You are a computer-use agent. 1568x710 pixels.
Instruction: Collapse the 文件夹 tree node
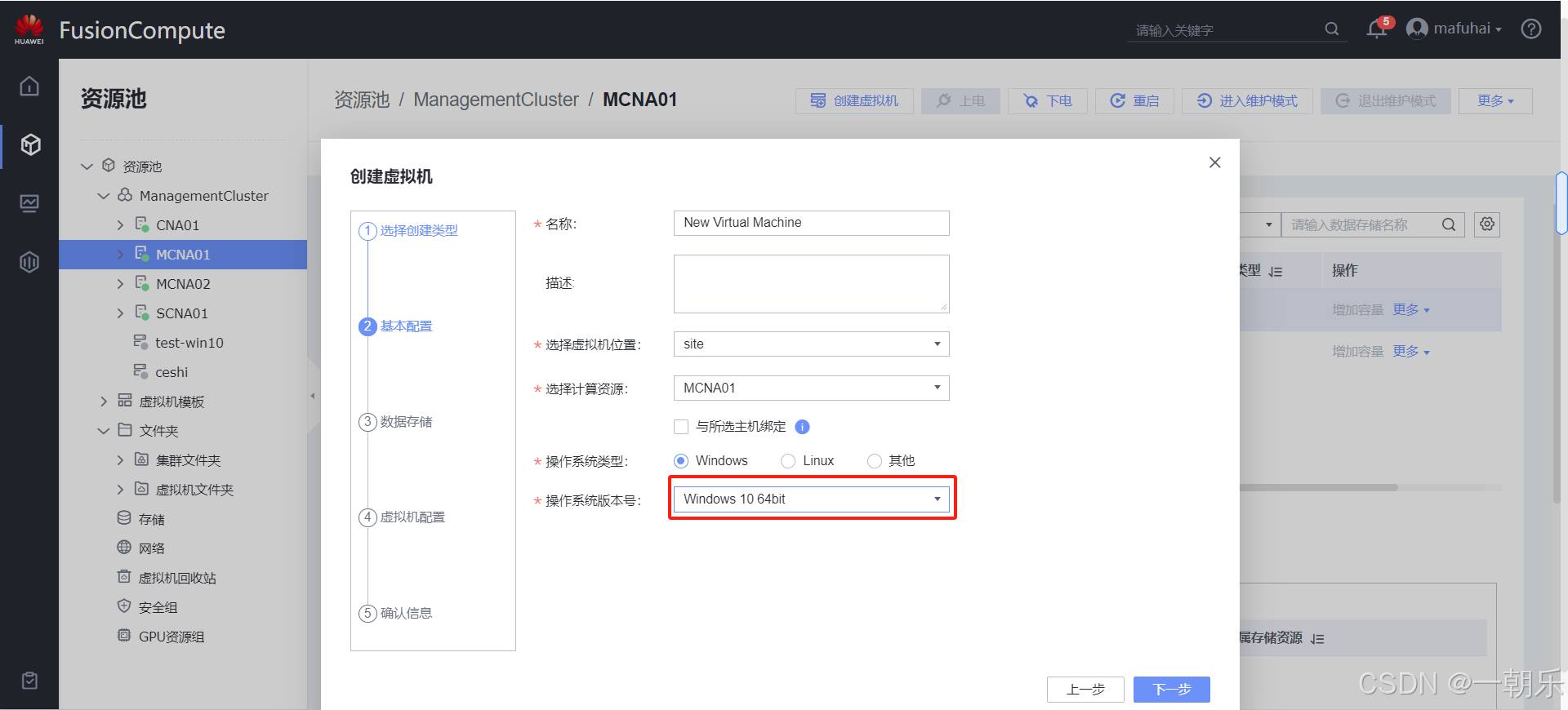click(x=104, y=431)
